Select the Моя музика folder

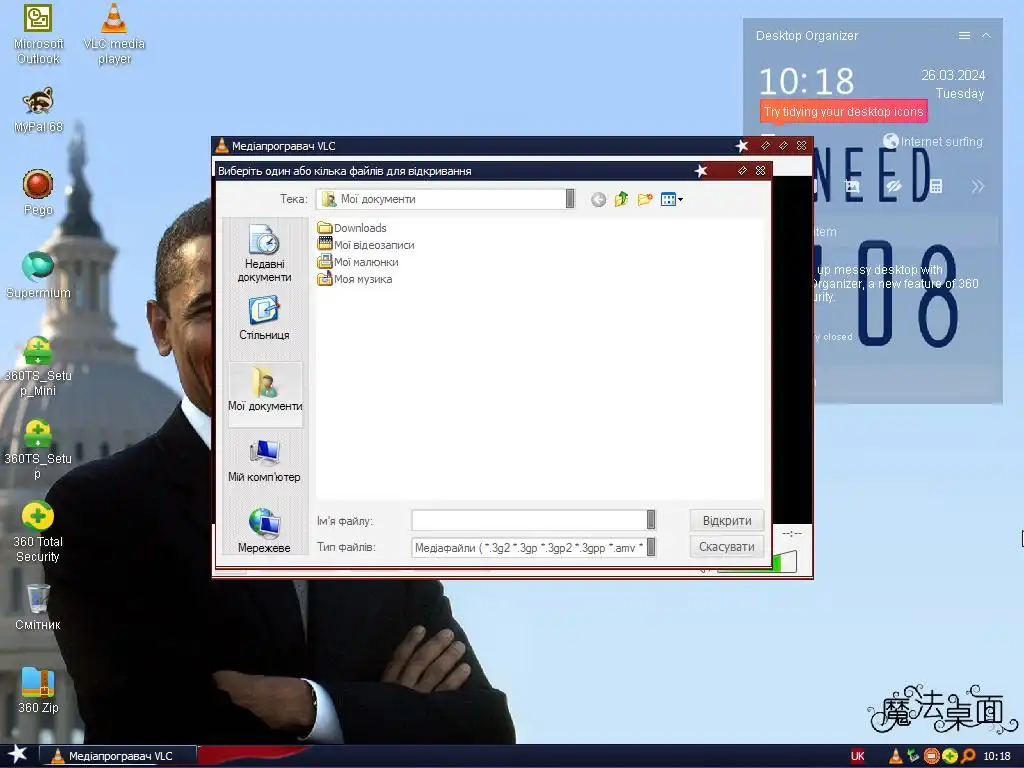point(355,279)
